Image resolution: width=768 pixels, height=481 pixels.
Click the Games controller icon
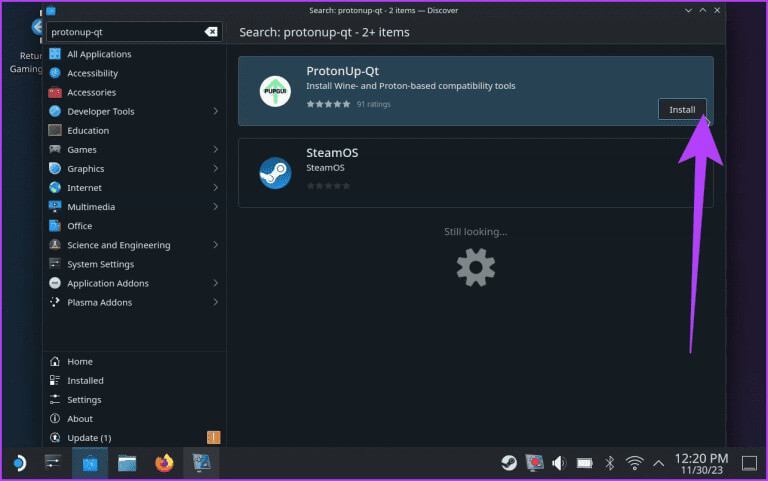pyautogui.click(x=55, y=149)
